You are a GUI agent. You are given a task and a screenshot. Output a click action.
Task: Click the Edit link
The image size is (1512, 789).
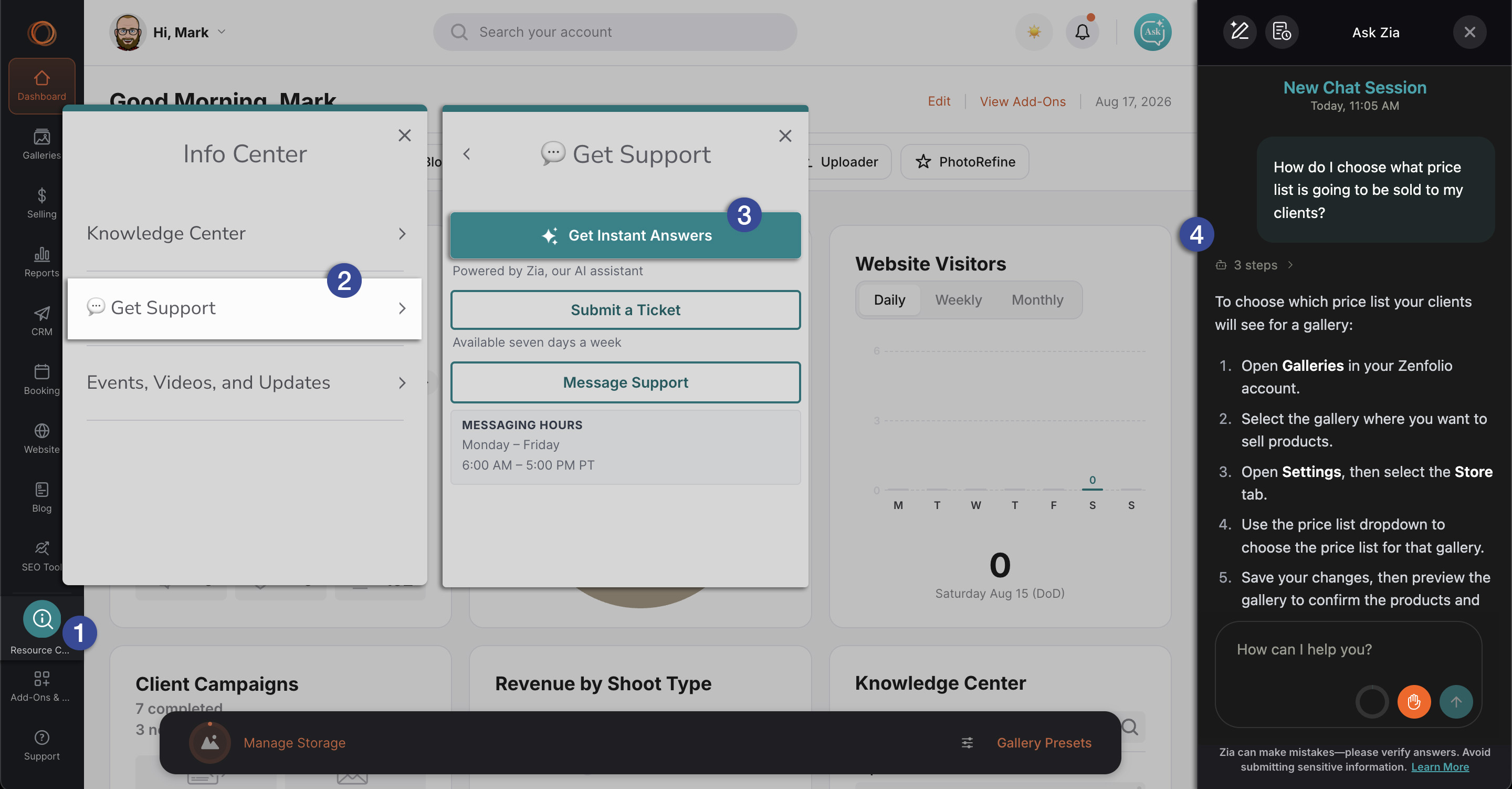coord(939,101)
